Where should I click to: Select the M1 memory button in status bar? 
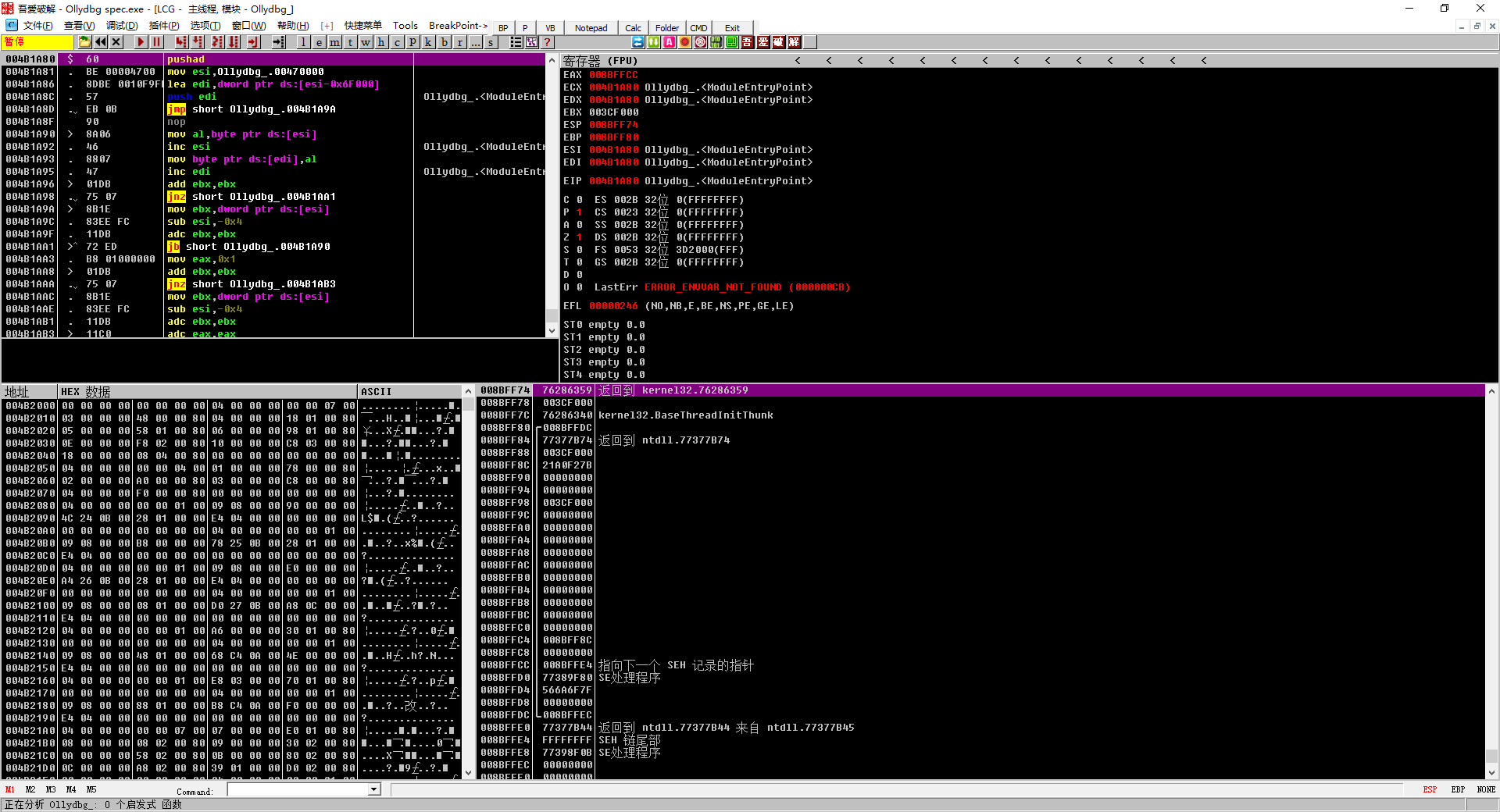pos(10,789)
